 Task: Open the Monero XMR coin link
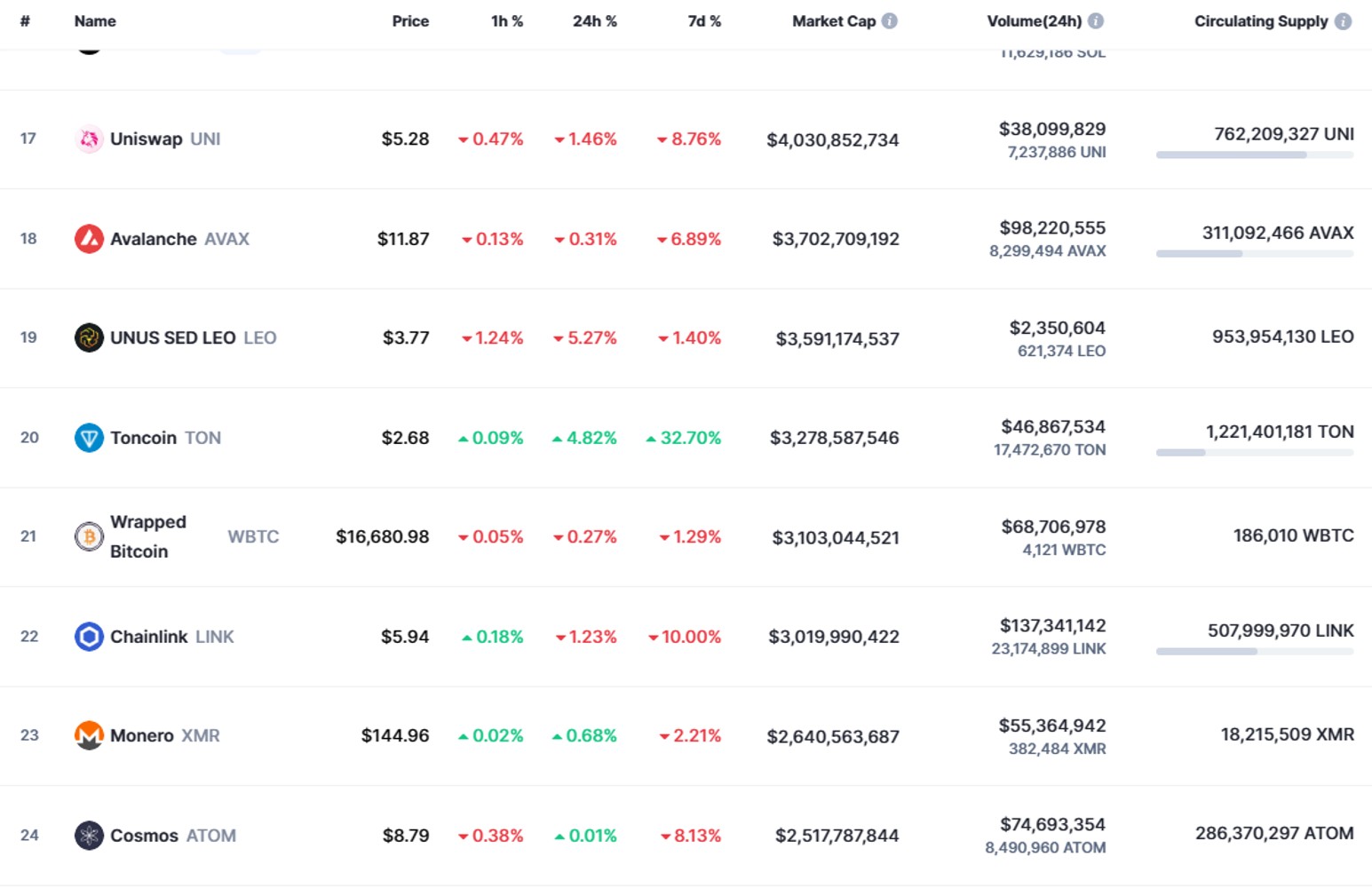[165, 735]
